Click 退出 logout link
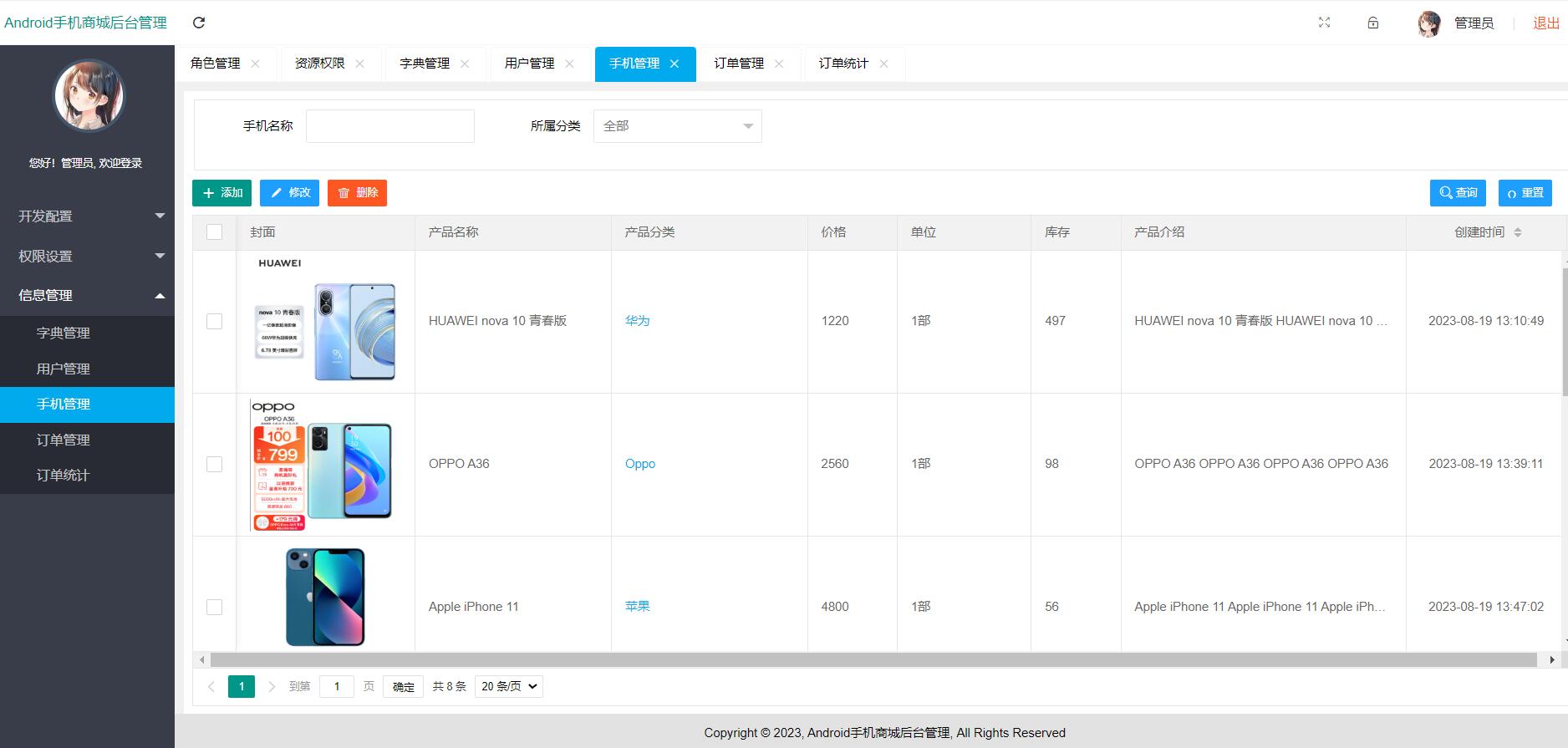 click(x=1546, y=23)
